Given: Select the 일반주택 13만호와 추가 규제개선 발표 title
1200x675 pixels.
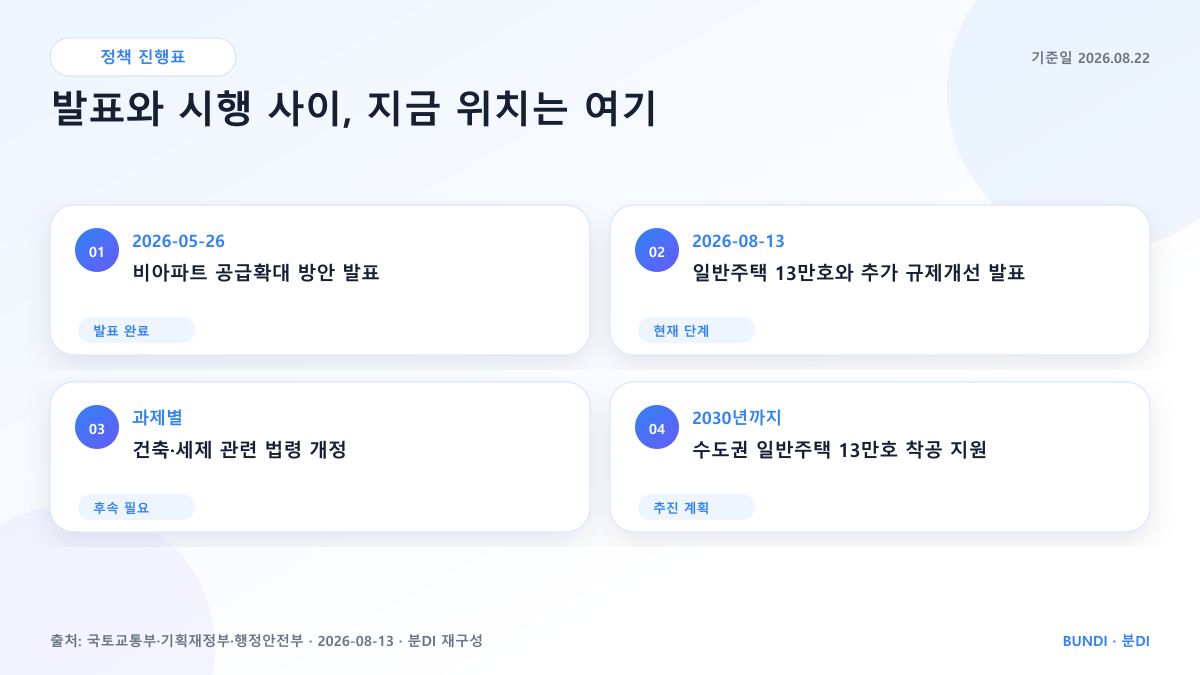Looking at the screenshot, I should pos(859,272).
